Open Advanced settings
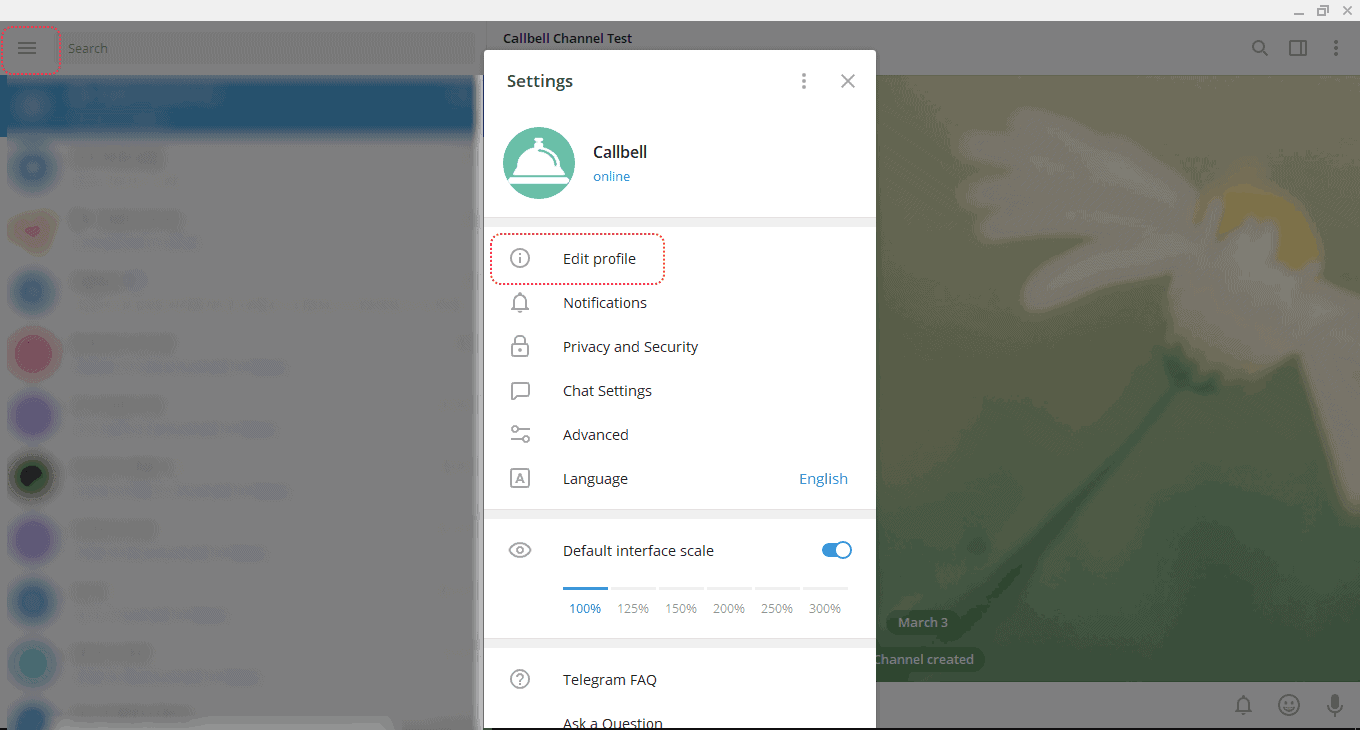1360x730 pixels. [x=680, y=435]
